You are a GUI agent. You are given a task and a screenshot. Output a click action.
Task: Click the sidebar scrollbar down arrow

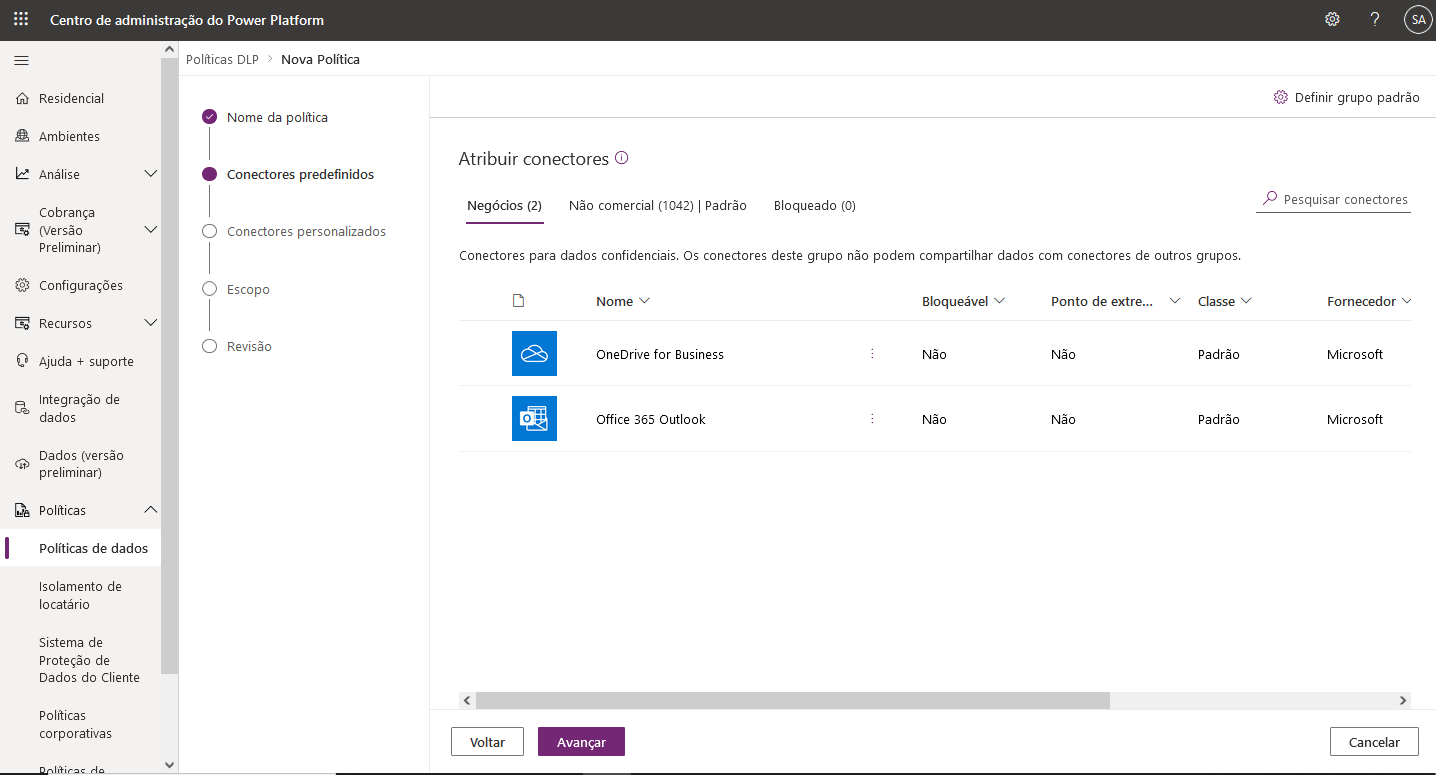coord(169,765)
